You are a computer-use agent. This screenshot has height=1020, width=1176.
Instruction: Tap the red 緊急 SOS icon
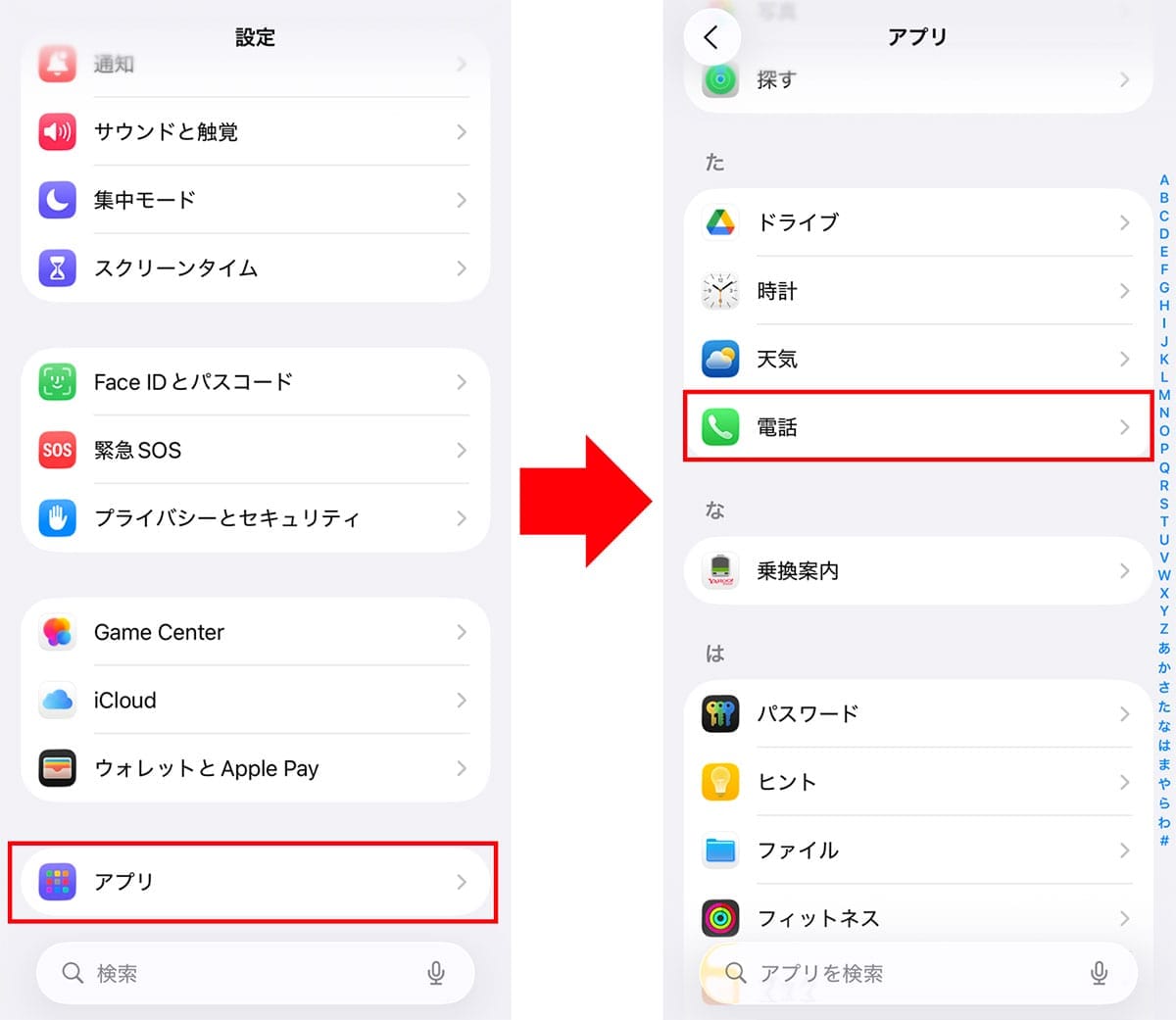(57, 450)
